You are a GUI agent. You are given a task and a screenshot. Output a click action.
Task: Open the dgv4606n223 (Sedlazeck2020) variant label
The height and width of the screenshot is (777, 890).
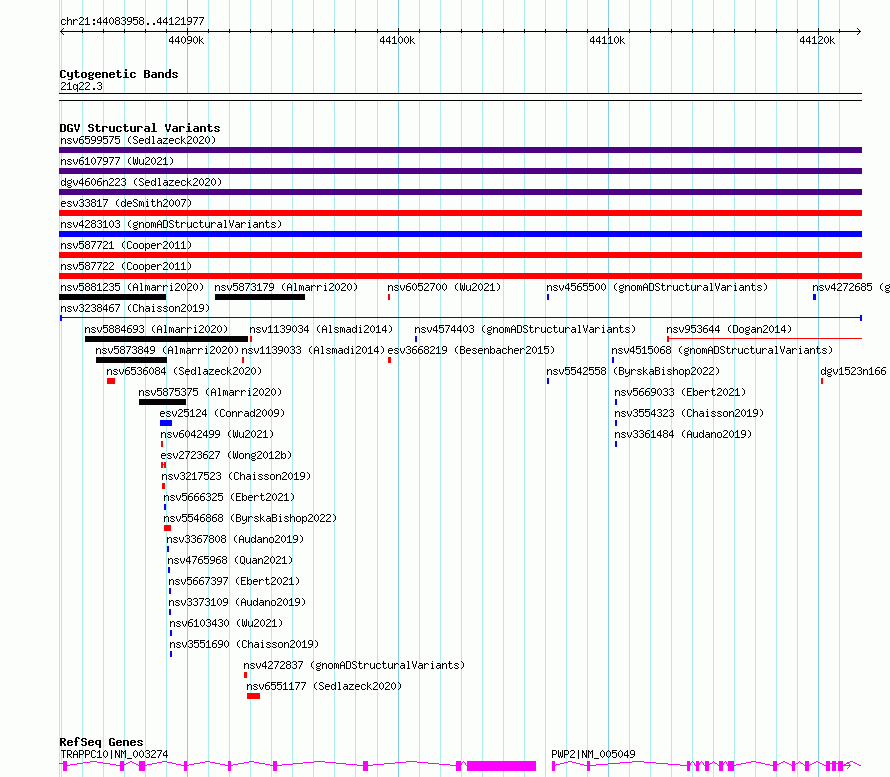point(141,182)
